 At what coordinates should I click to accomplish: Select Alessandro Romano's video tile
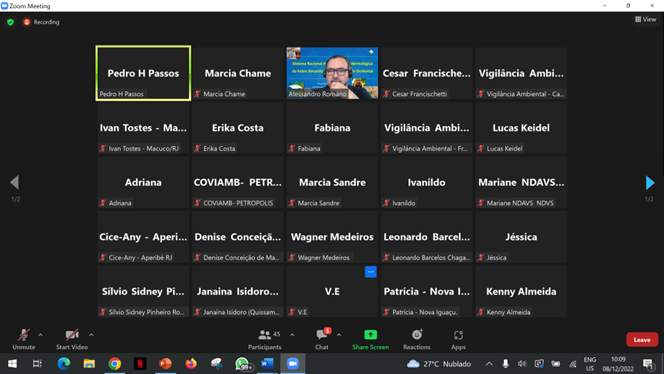(332, 73)
